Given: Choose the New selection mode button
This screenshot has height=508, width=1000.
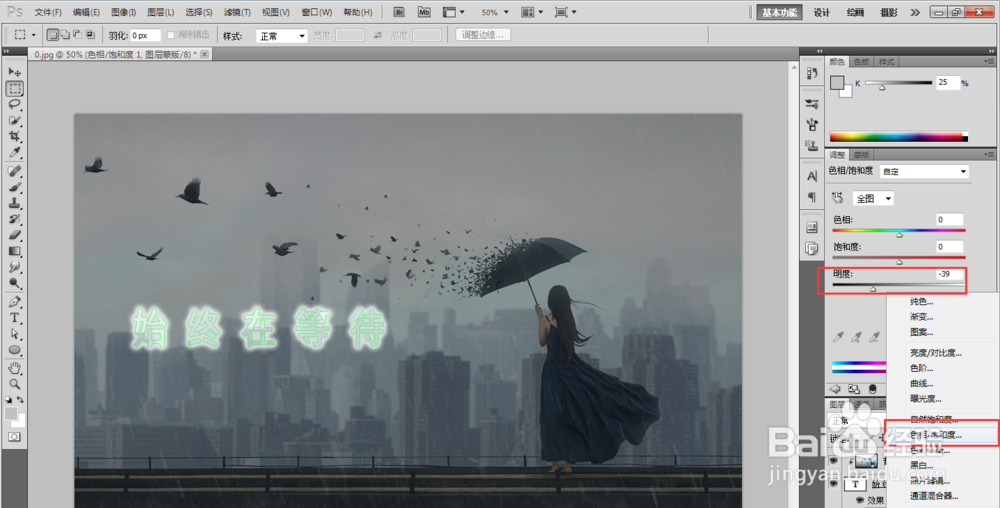Looking at the screenshot, I should 54,35.
